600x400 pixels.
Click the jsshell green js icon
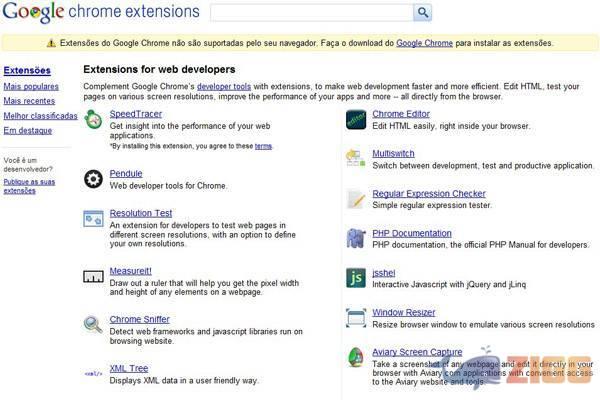[x=356, y=278]
